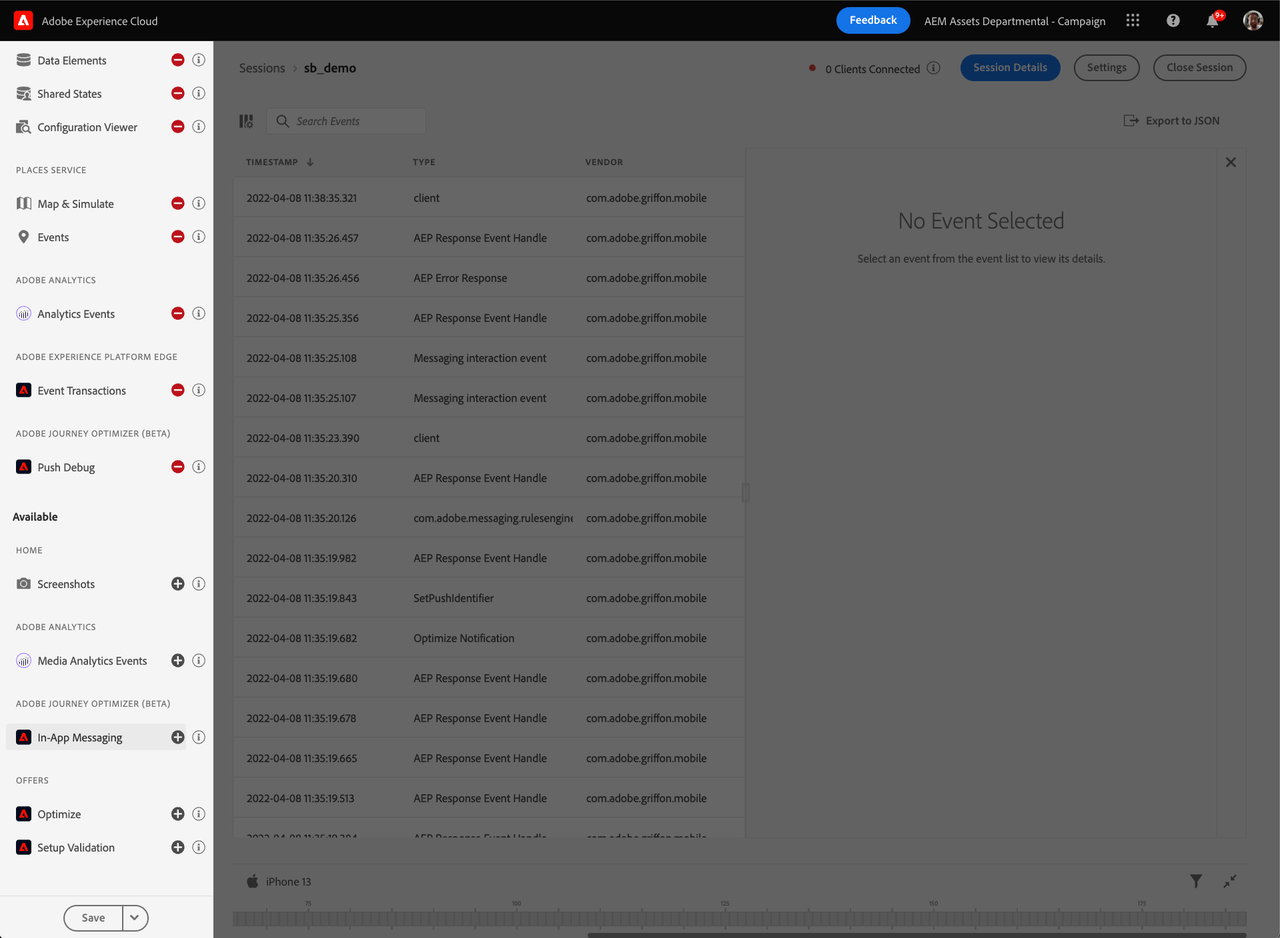Remove Data Elements with its red minus icon
This screenshot has width=1280, height=938.
coord(178,60)
